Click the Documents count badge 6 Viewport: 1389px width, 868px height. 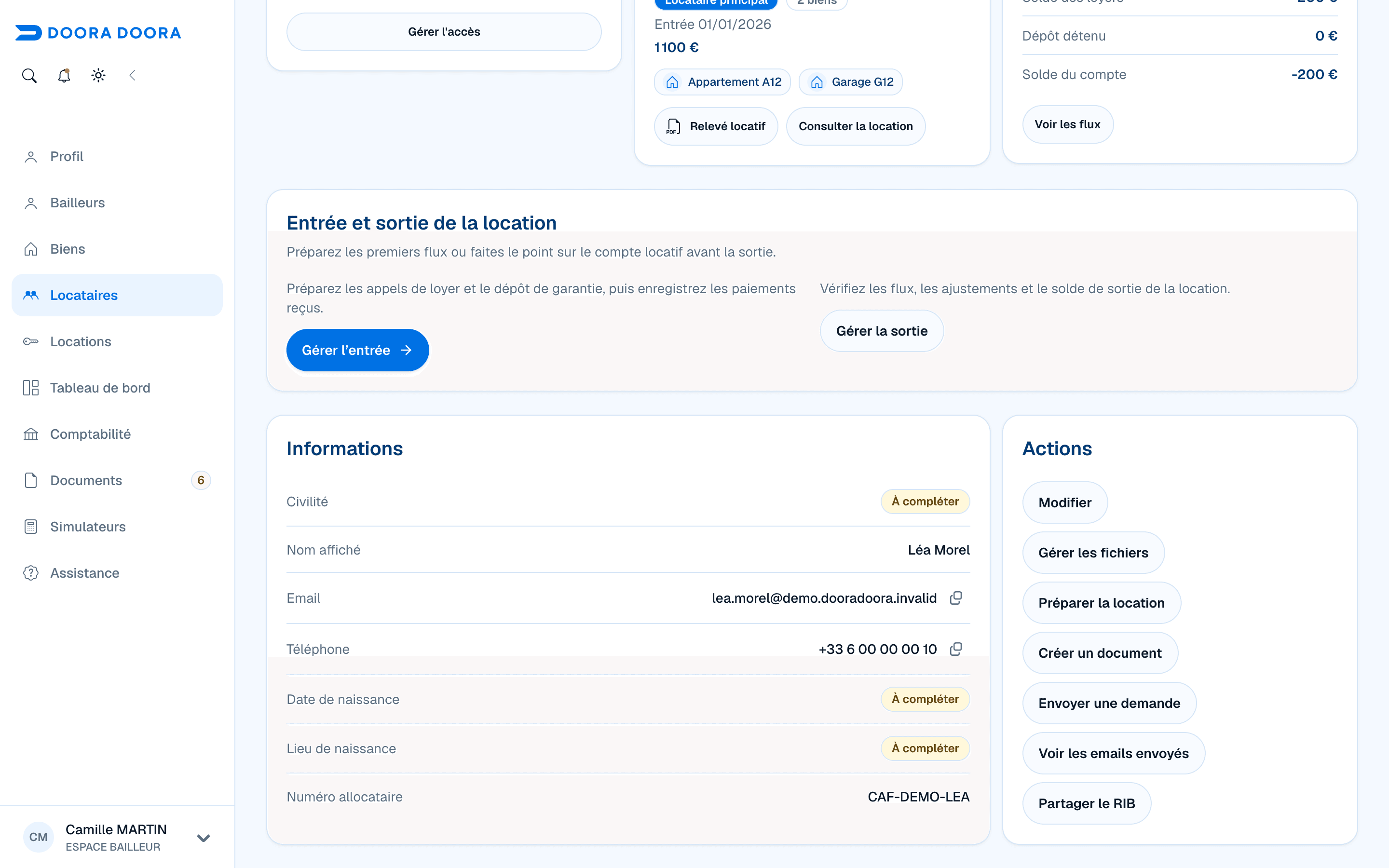[201, 480]
